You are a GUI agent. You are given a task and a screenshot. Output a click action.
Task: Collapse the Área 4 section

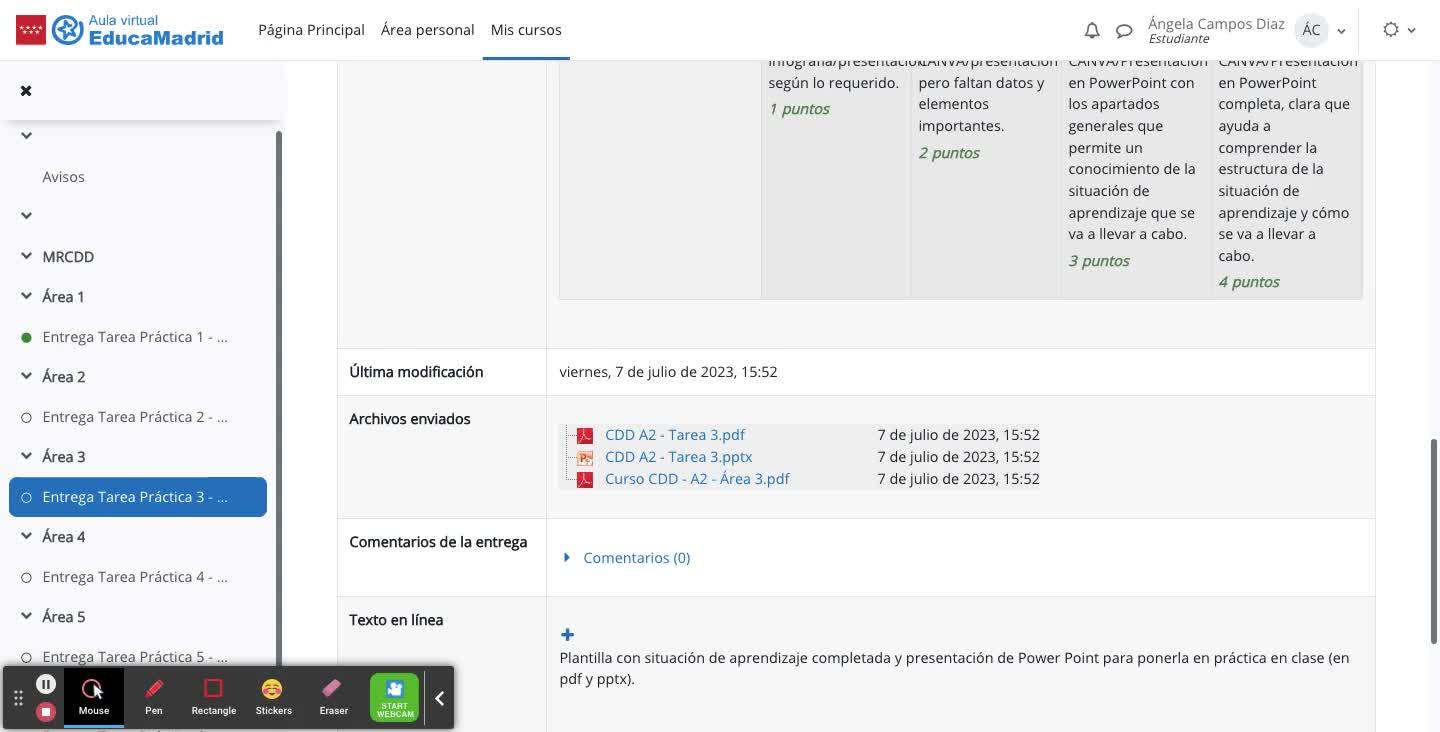click(27, 536)
